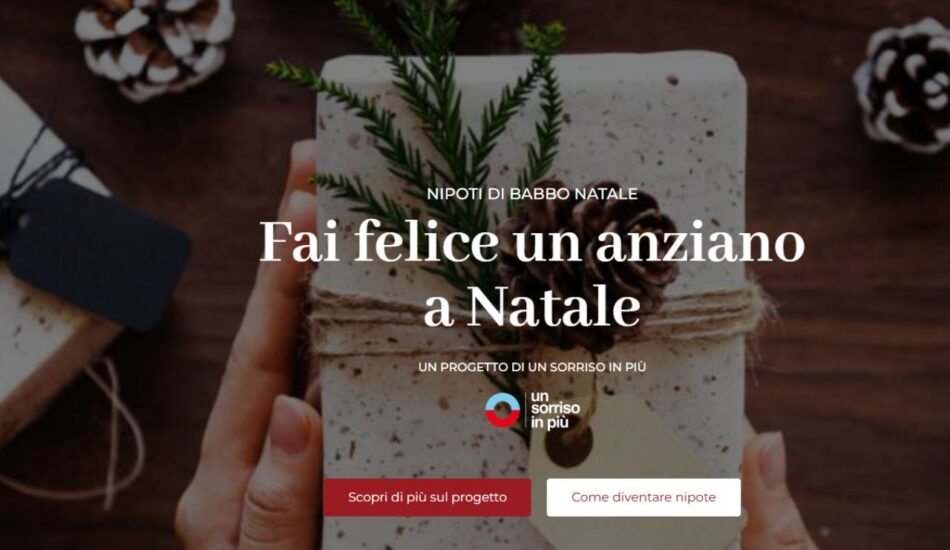Click the dark blue gift tag
Image resolution: width=950 pixels, height=550 pixels.
(x=100, y=254)
